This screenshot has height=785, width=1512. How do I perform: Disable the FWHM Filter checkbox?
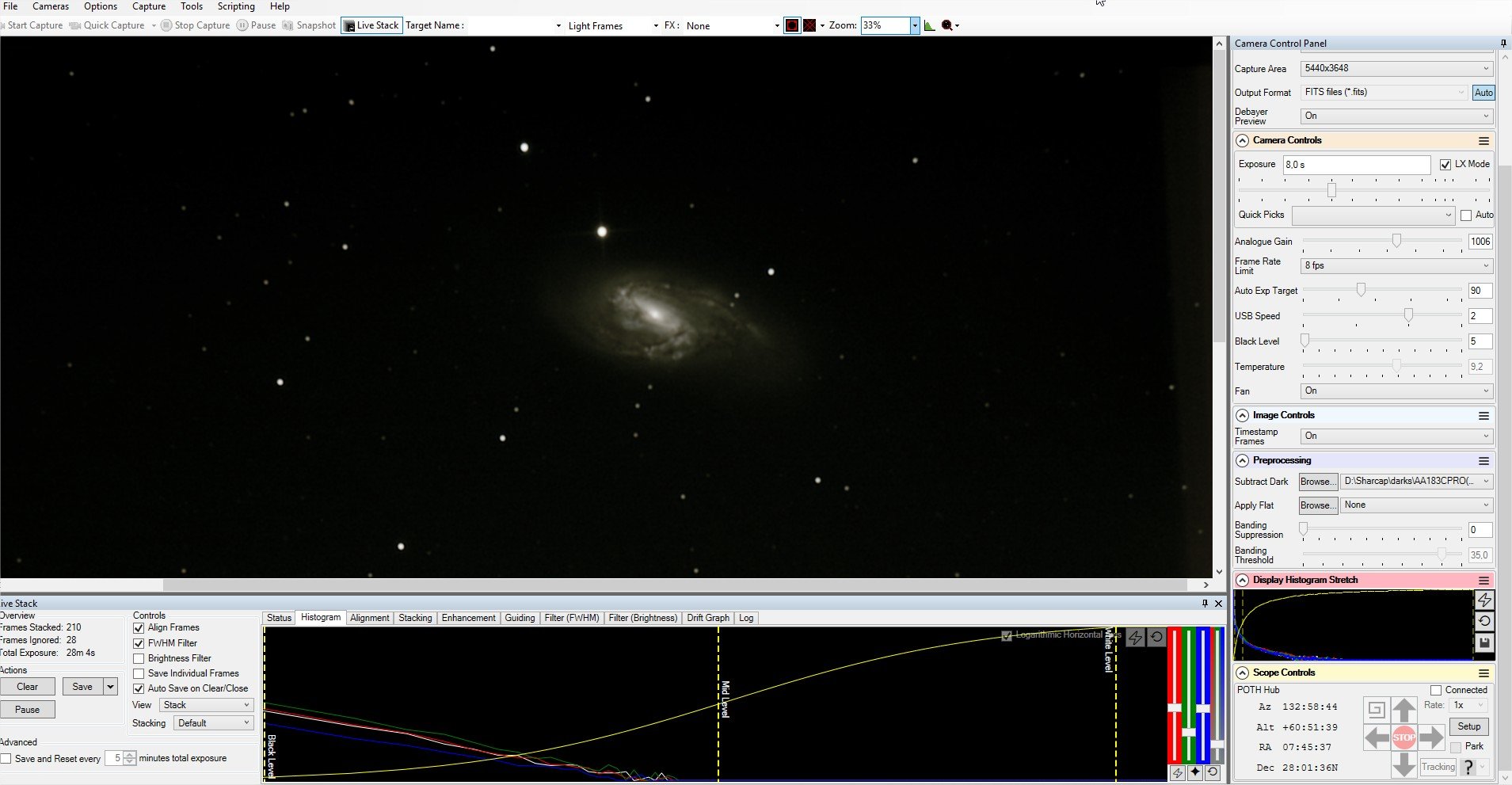click(x=139, y=643)
